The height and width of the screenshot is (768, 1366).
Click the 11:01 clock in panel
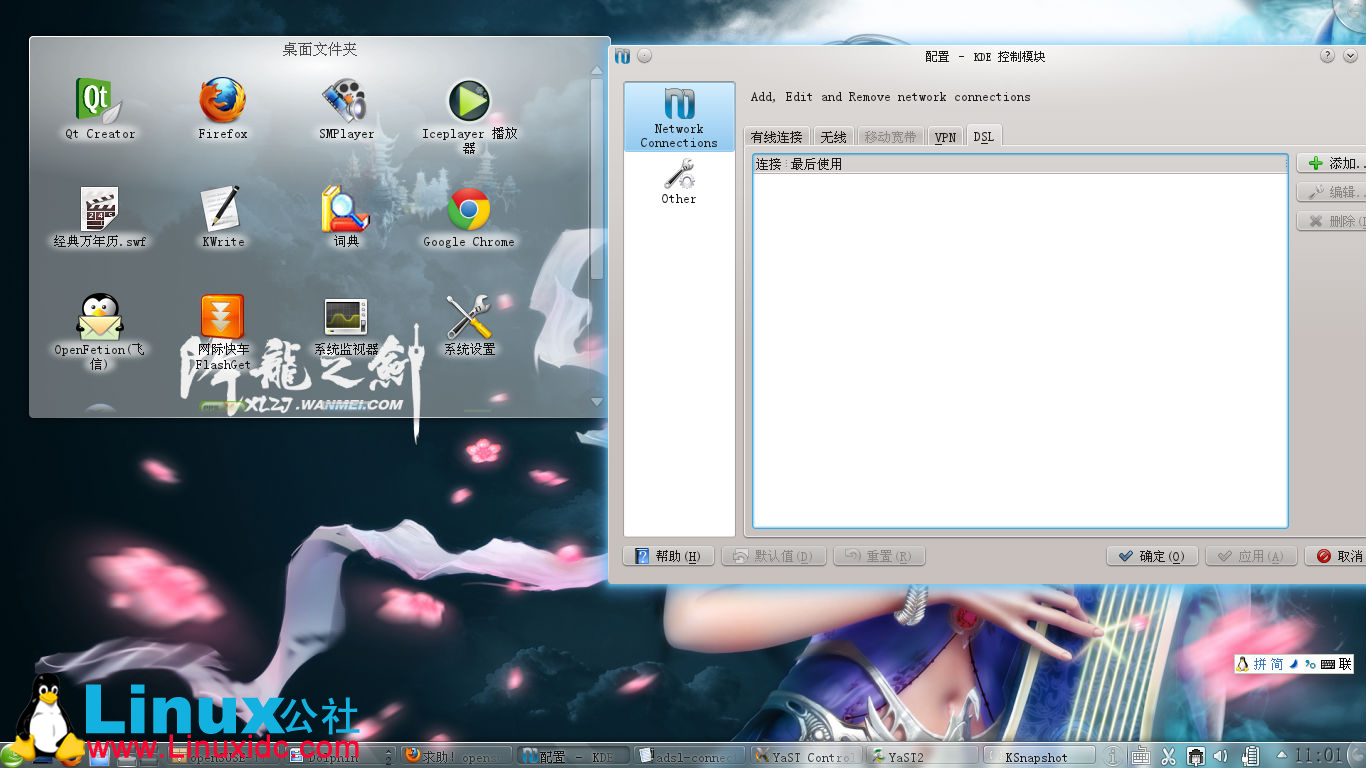[x=1320, y=755]
